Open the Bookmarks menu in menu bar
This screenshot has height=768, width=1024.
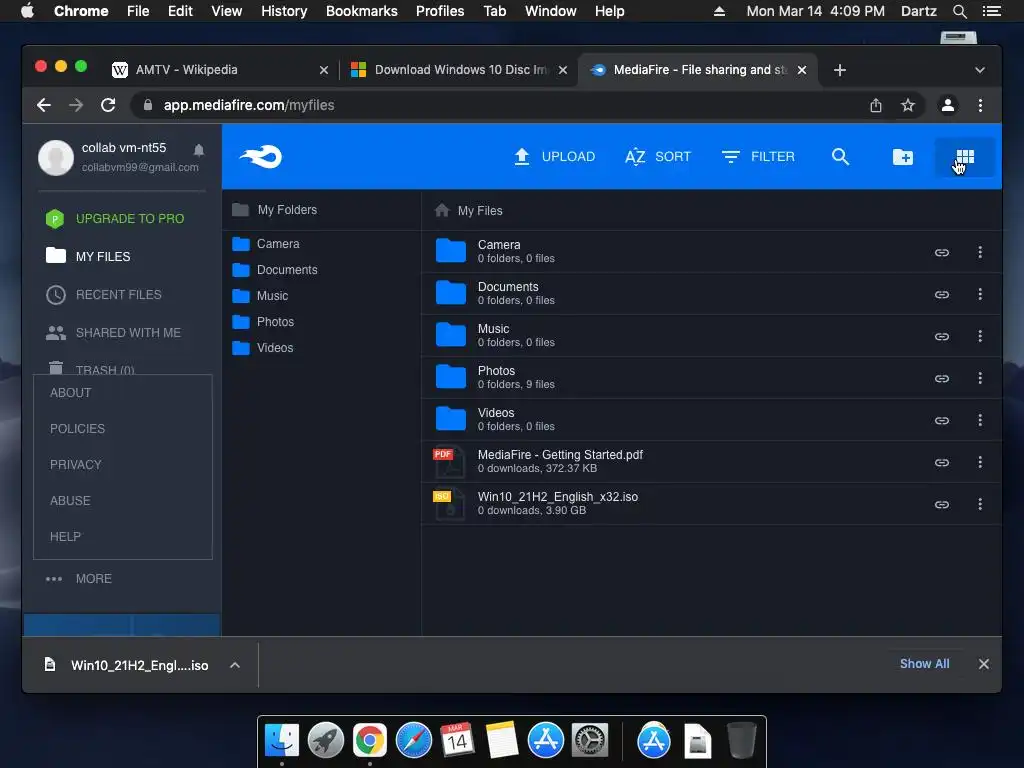coord(361,11)
